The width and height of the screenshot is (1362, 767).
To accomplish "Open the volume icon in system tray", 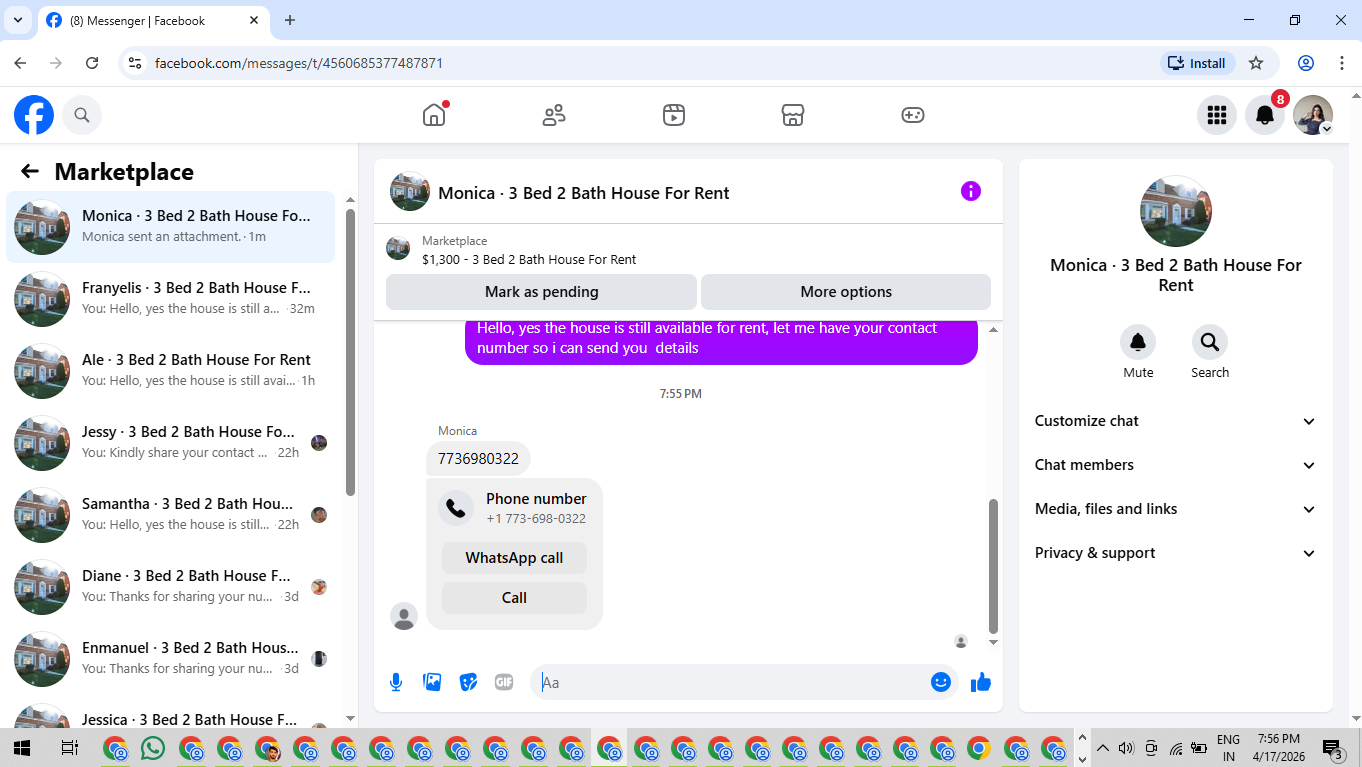I will coord(1126,748).
